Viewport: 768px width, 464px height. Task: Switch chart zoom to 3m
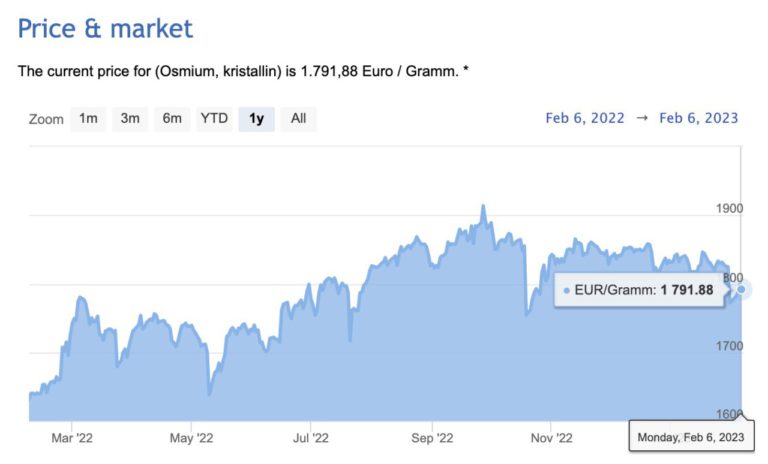tap(130, 119)
